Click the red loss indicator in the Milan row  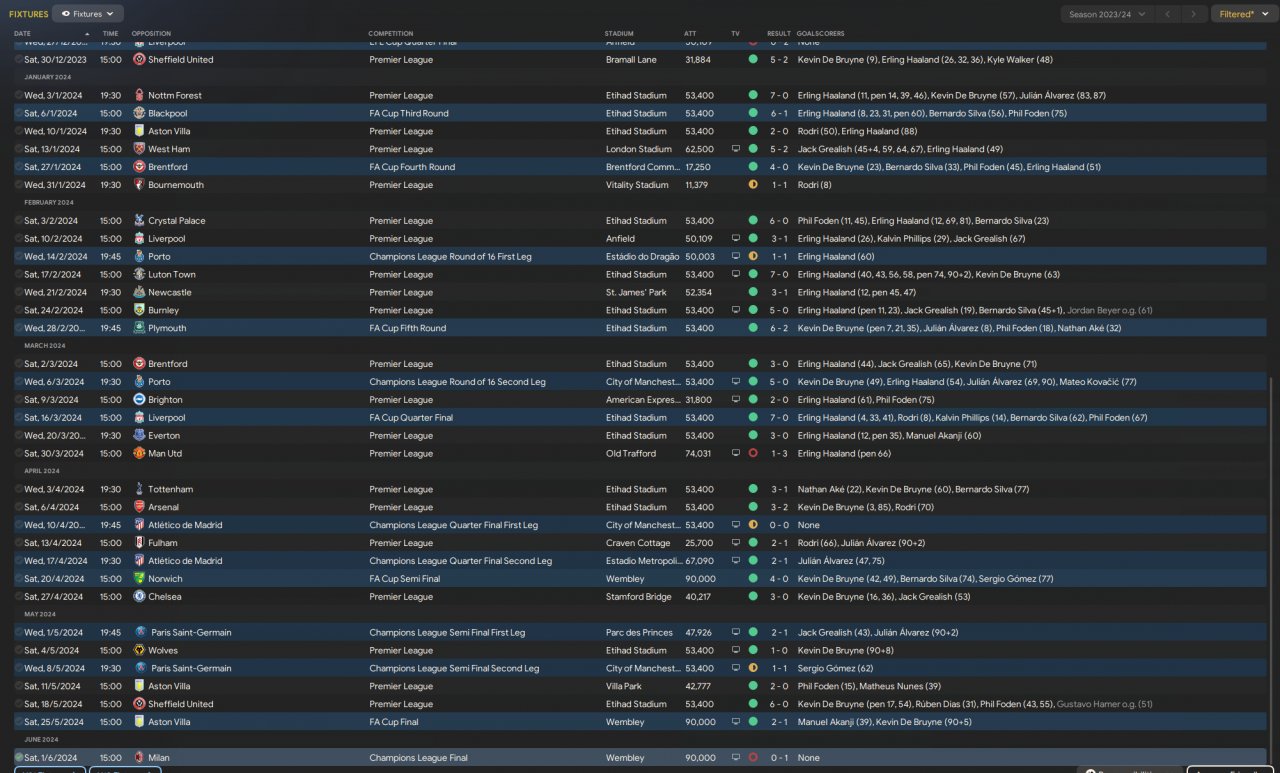[753, 758]
